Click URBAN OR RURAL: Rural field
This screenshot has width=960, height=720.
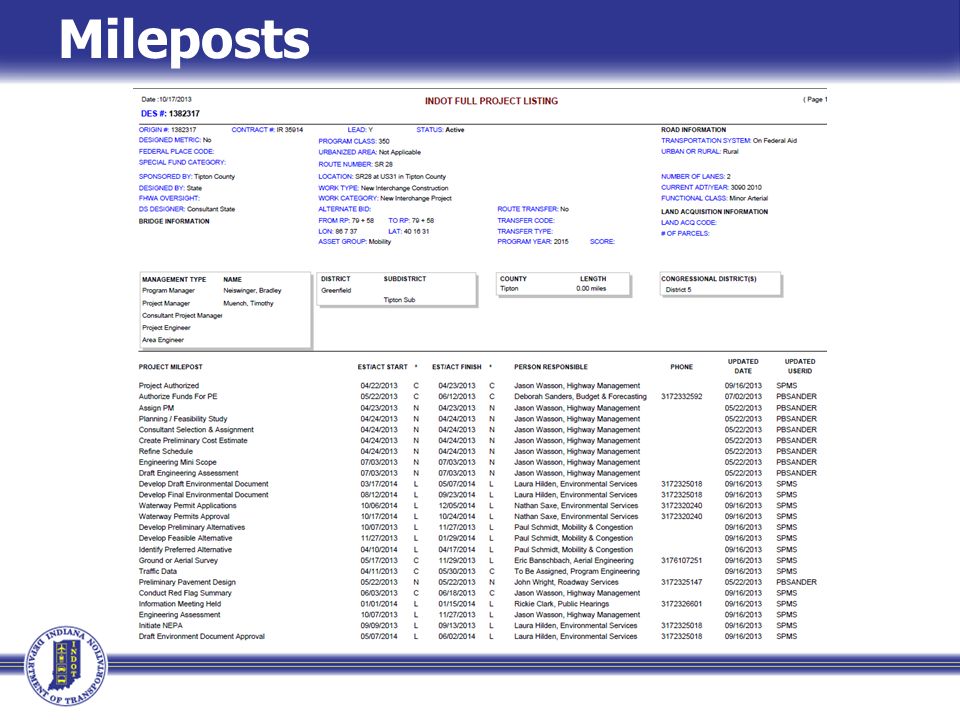(x=700, y=151)
